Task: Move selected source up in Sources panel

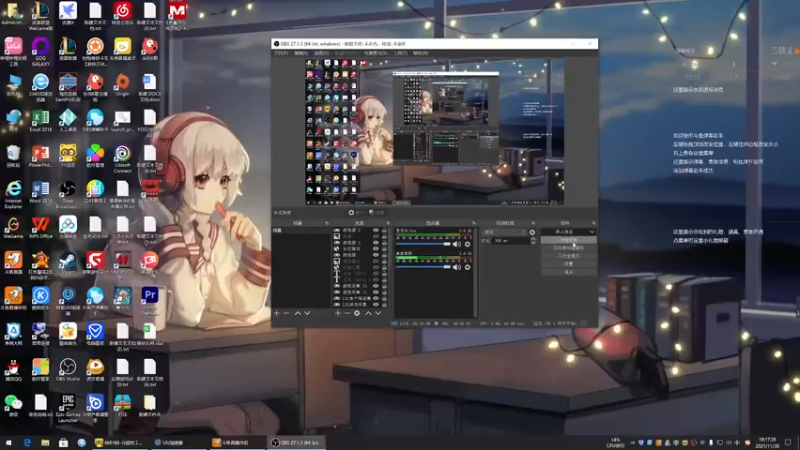Action: point(368,313)
